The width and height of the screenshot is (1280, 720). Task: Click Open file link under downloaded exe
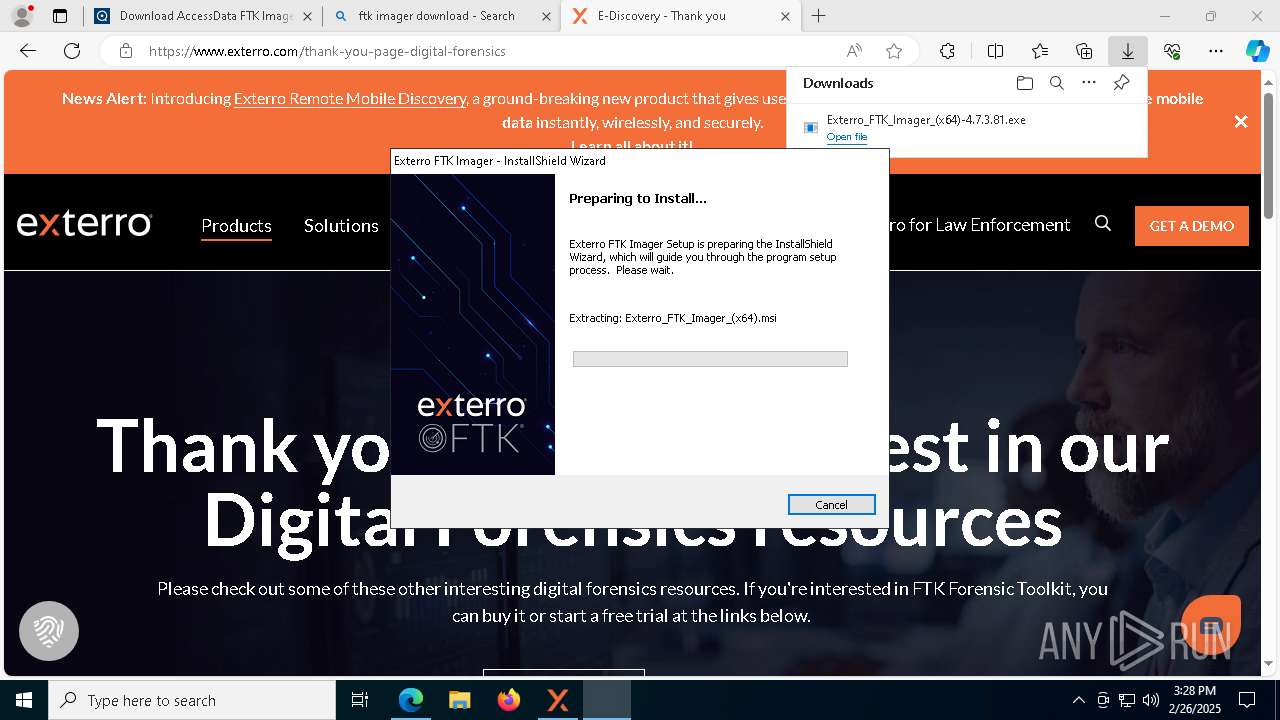click(847, 137)
